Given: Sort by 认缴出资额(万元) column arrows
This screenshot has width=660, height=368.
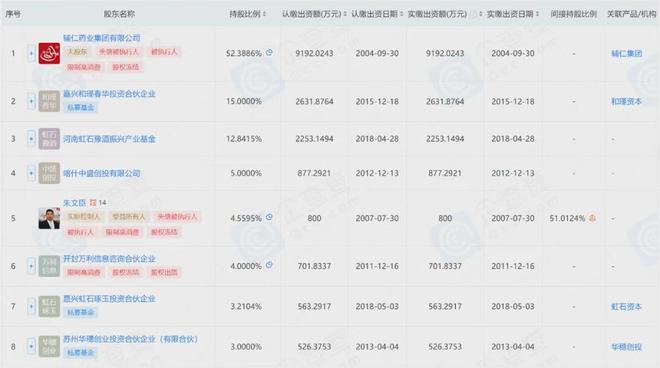Looking at the screenshot, I should pyautogui.click(x=345, y=14).
